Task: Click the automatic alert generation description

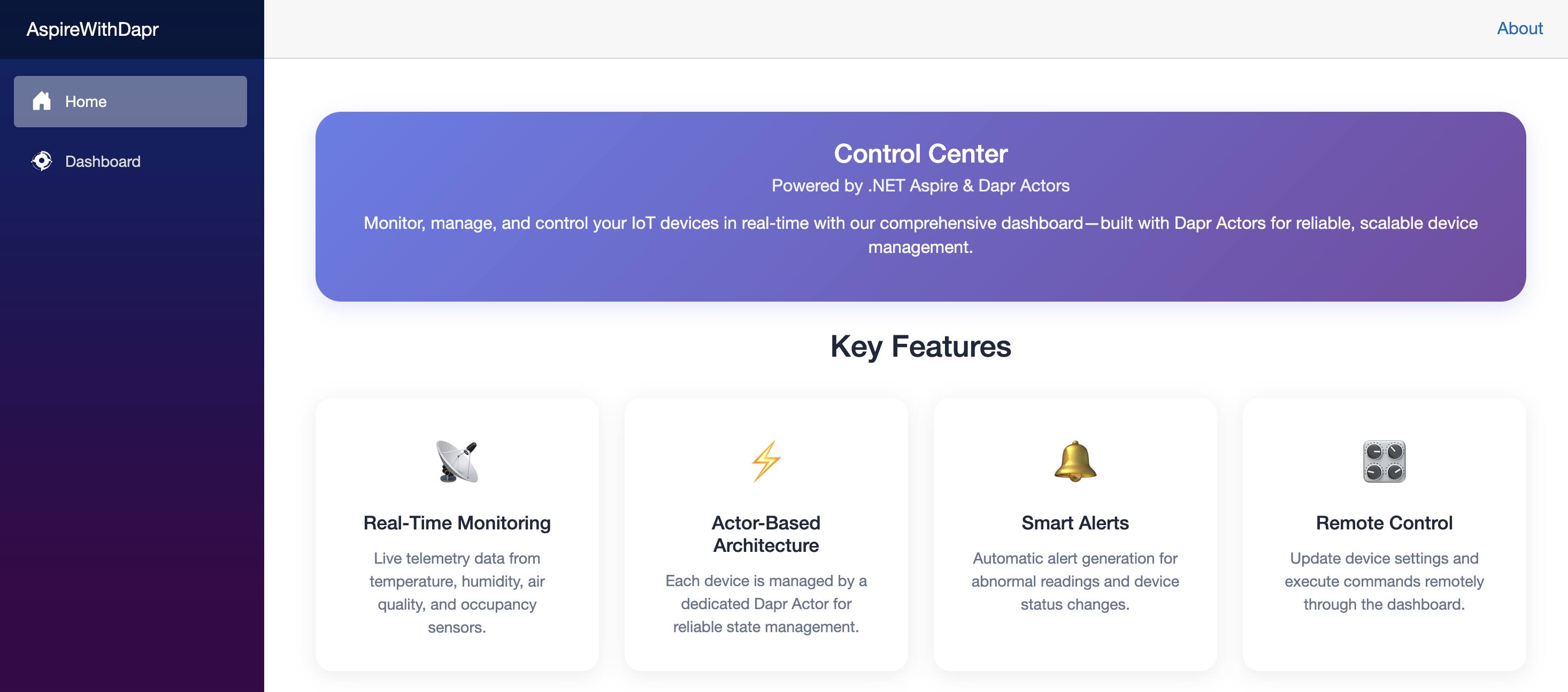Action: tap(1075, 581)
